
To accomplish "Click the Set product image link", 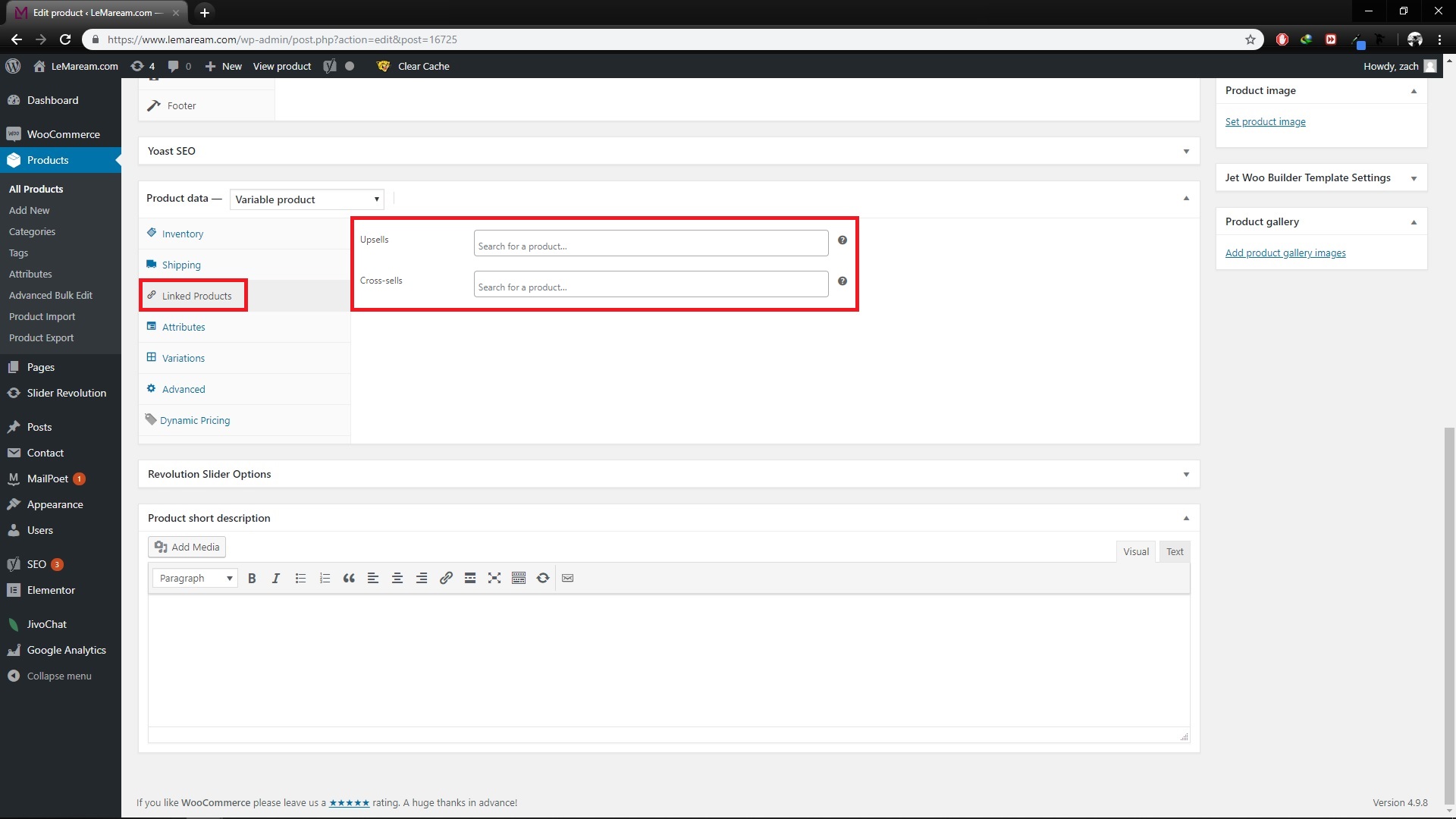I will [x=1265, y=121].
